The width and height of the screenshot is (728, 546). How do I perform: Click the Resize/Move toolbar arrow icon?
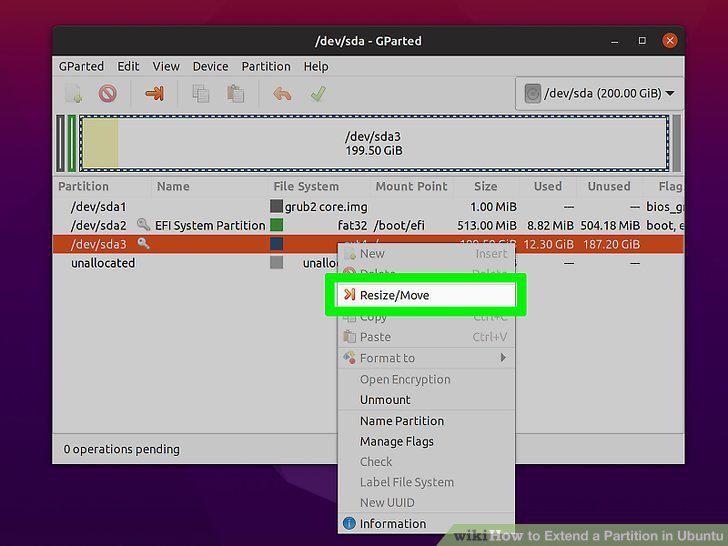click(155, 94)
